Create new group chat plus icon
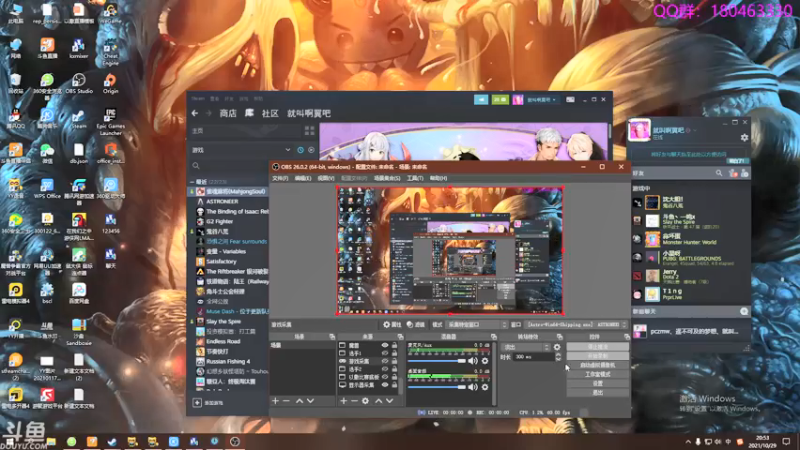This screenshot has width=800, height=450. click(744, 311)
